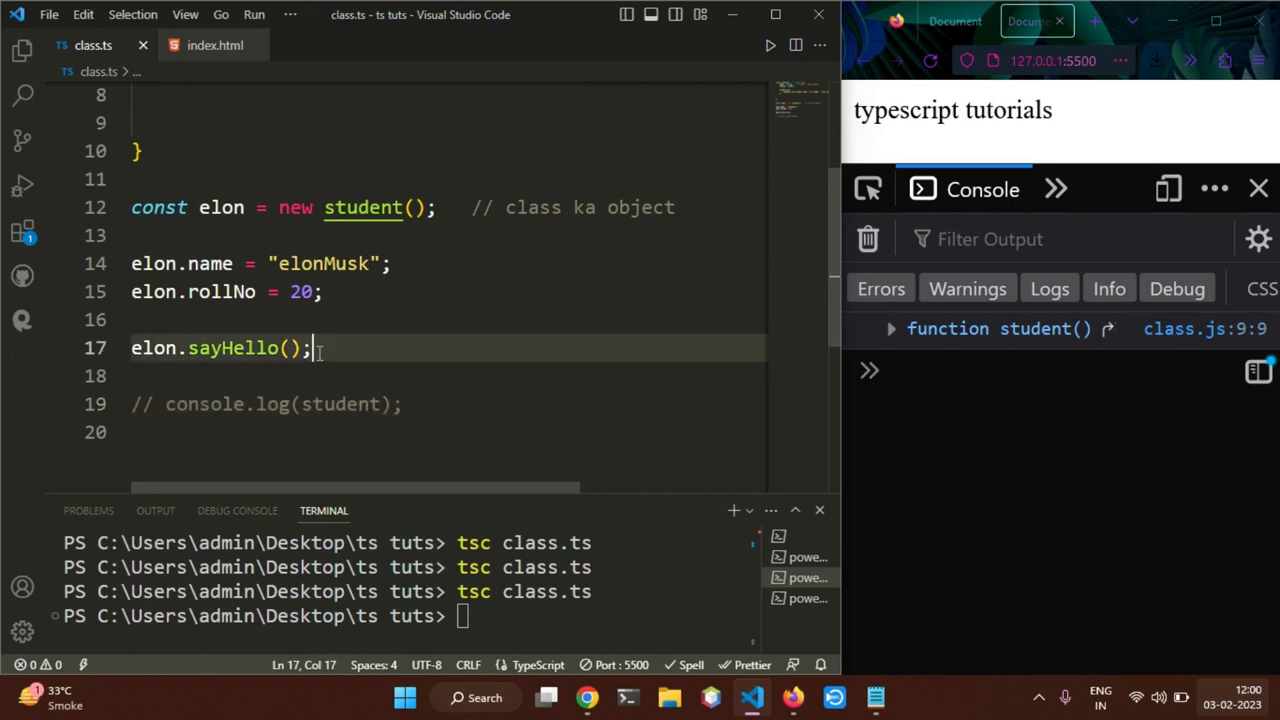
Task: Open the editor More Actions menu
Action: [820, 45]
